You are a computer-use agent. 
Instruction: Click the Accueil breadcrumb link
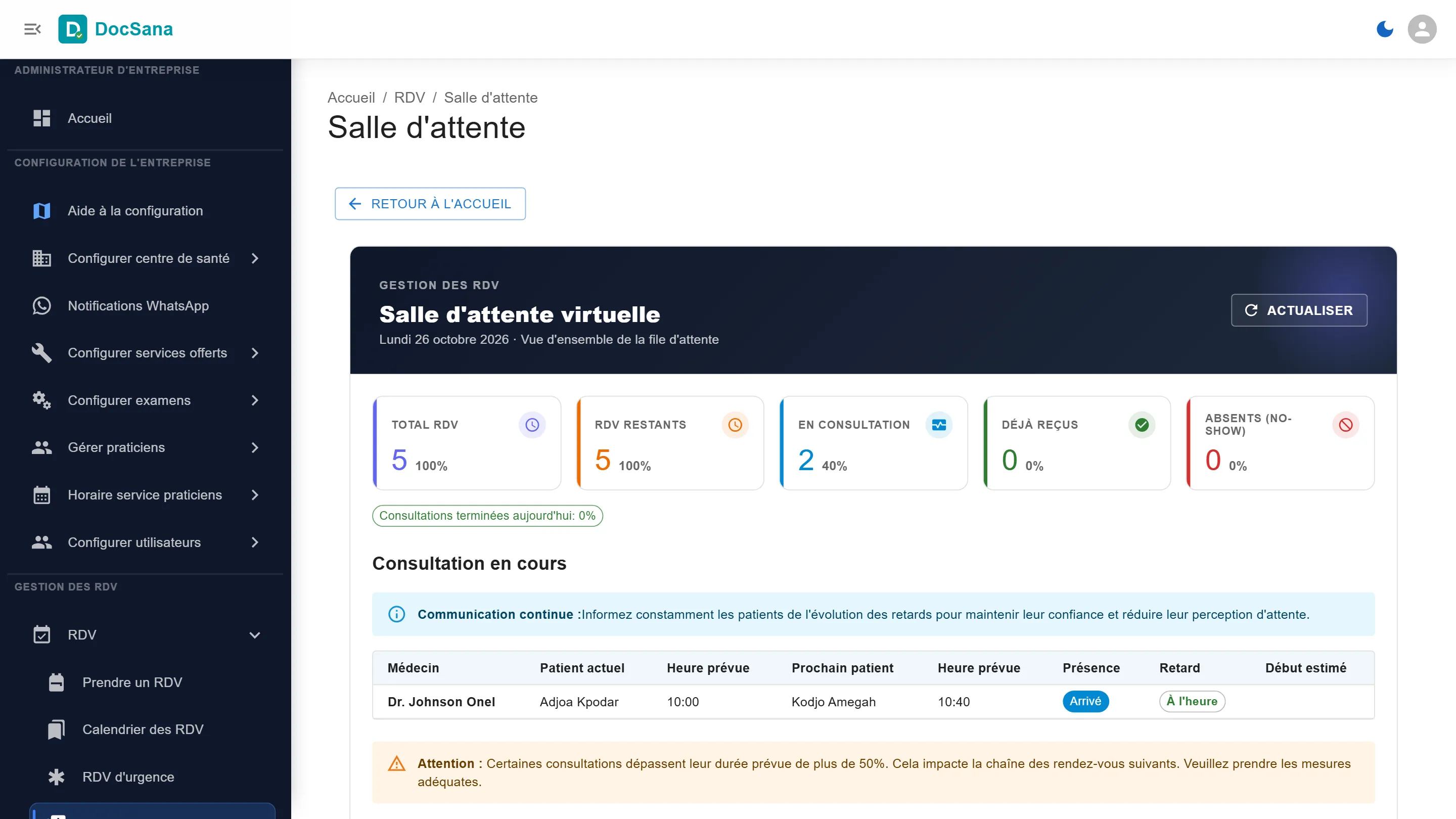[x=351, y=98]
